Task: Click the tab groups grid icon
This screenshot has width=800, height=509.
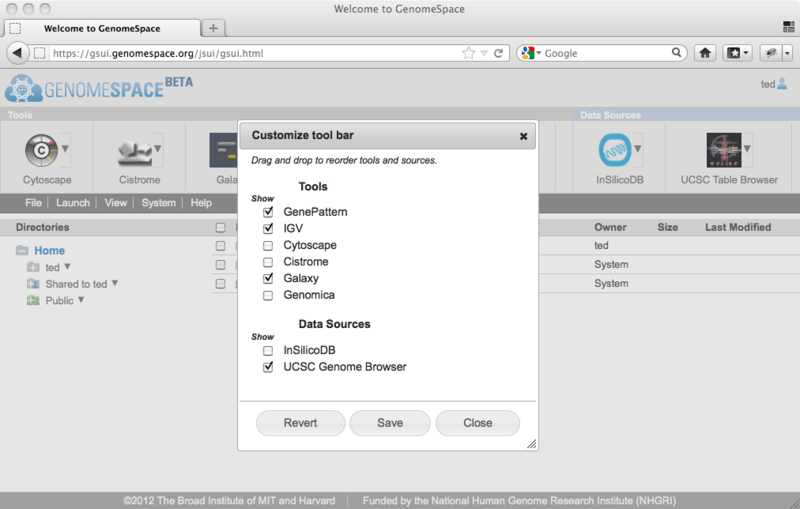Action: click(789, 27)
